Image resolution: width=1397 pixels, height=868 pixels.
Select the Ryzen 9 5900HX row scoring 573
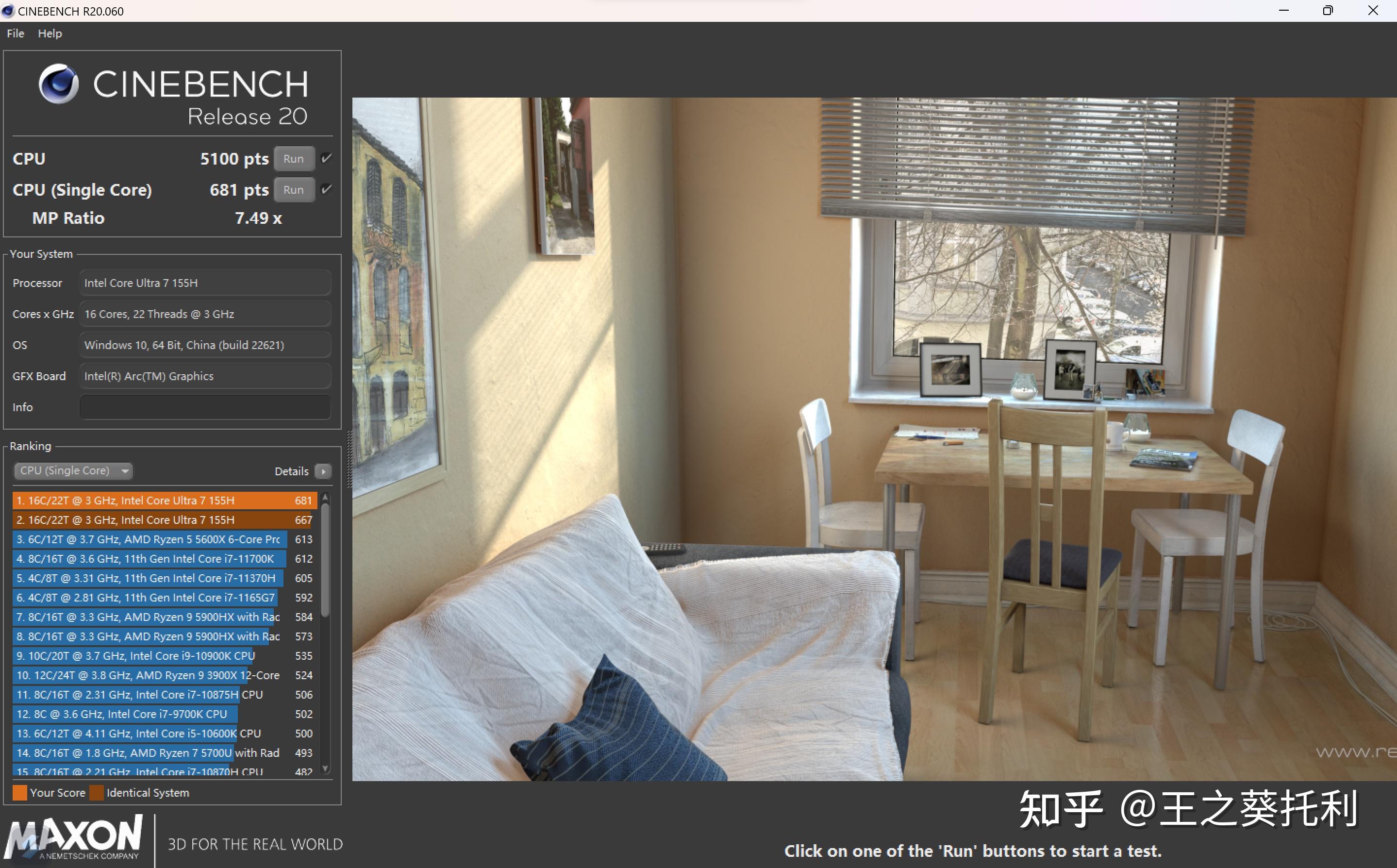tap(165, 636)
